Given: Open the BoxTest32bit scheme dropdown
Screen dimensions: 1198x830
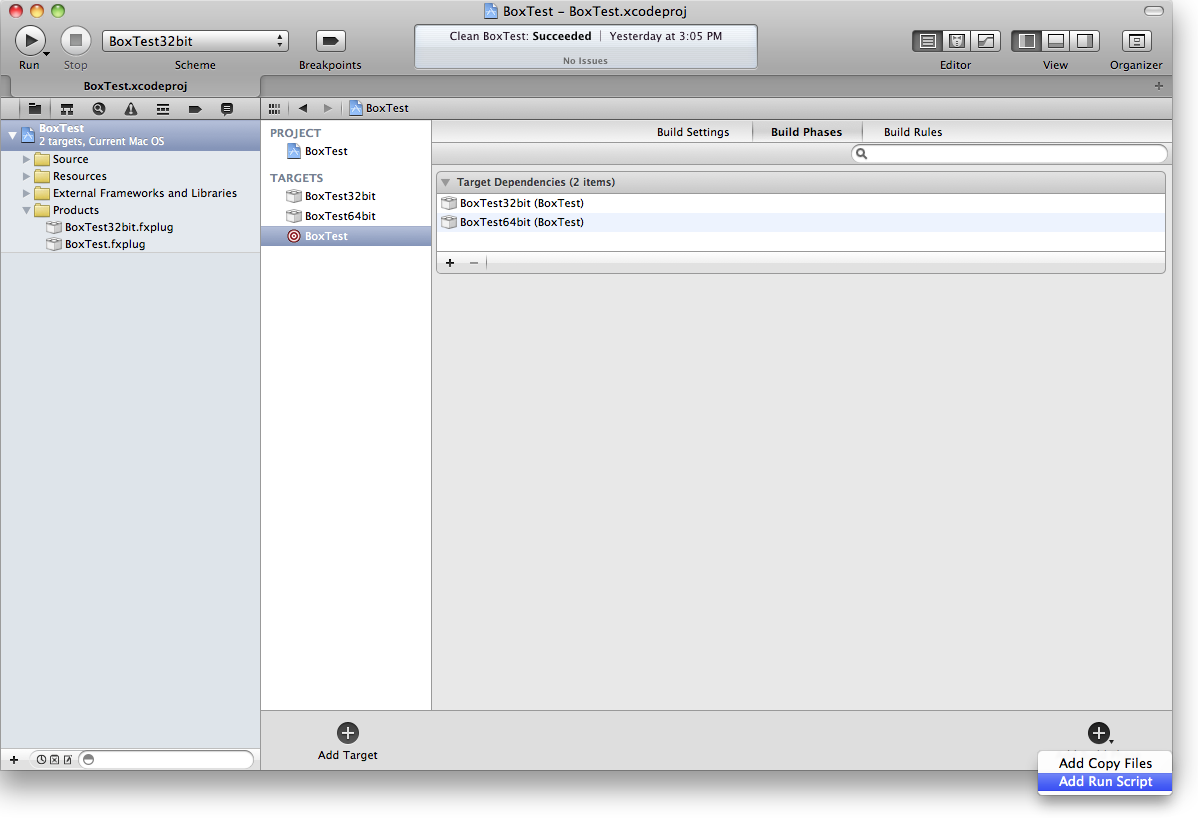Looking at the screenshot, I should [x=195, y=41].
